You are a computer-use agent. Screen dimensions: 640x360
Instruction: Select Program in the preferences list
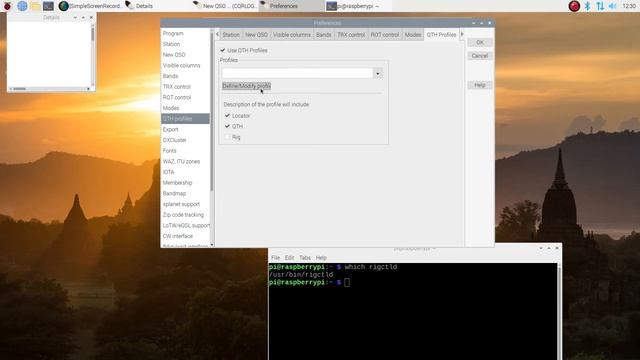pyautogui.click(x=186, y=33)
